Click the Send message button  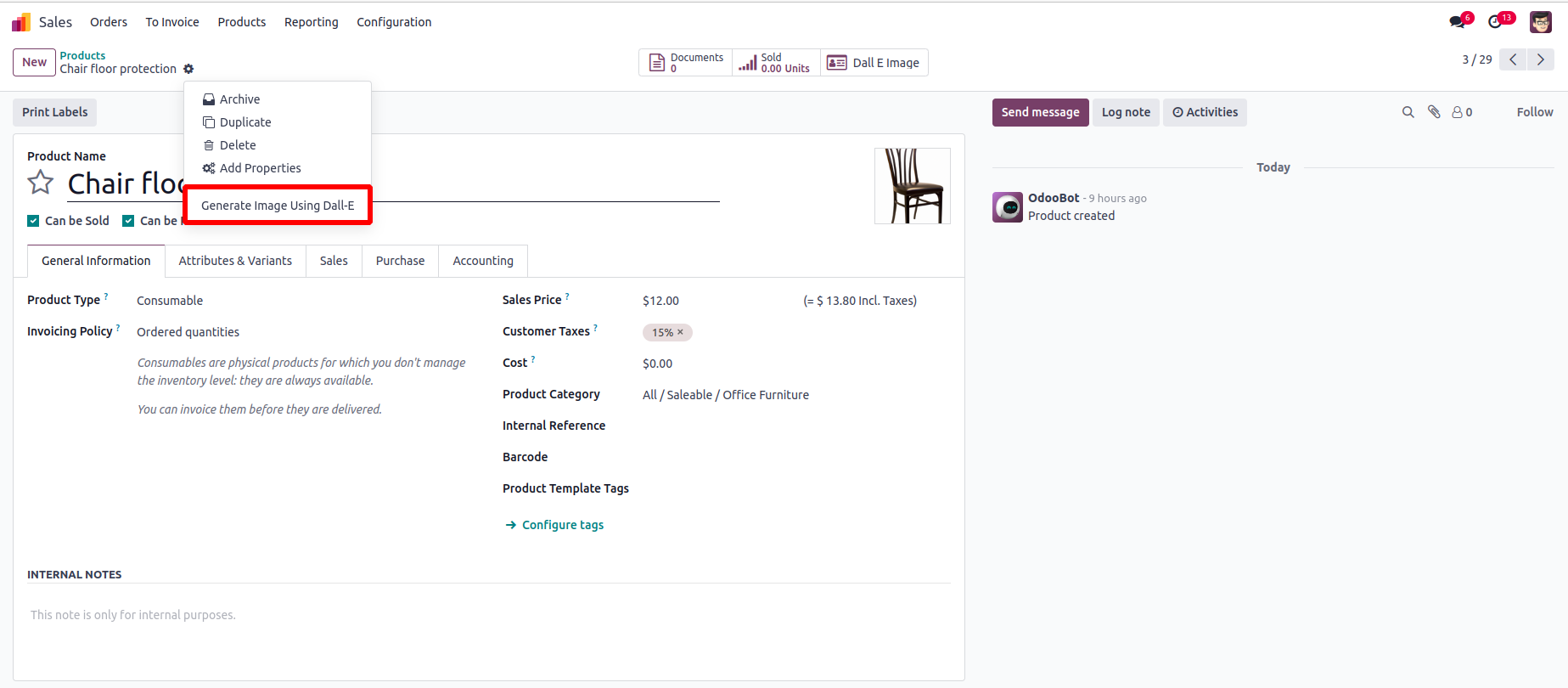click(1040, 112)
